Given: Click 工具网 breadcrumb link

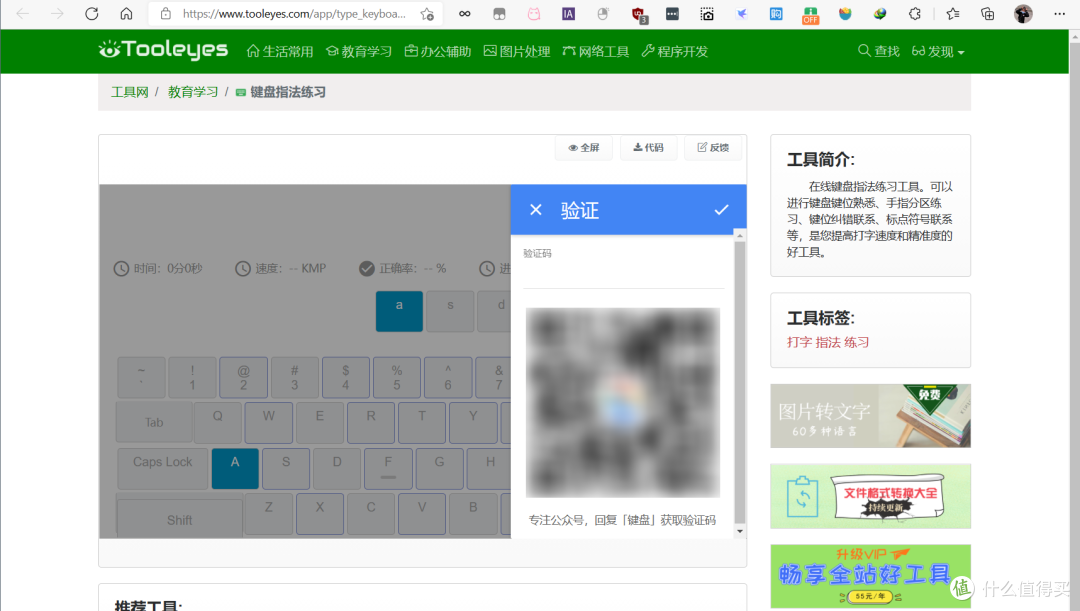Looking at the screenshot, I should click(129, 92).
